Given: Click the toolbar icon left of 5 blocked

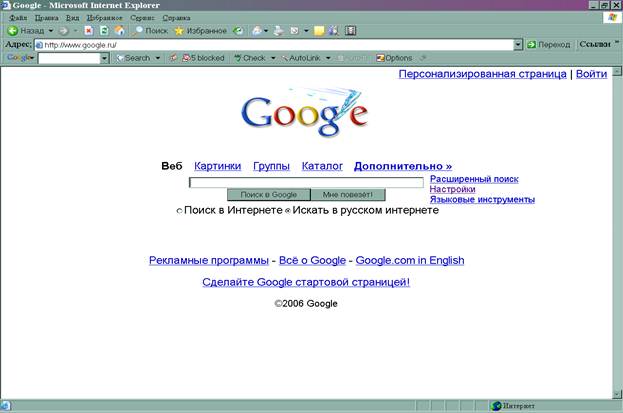Looking at the screenshot, I should (174, 58).
